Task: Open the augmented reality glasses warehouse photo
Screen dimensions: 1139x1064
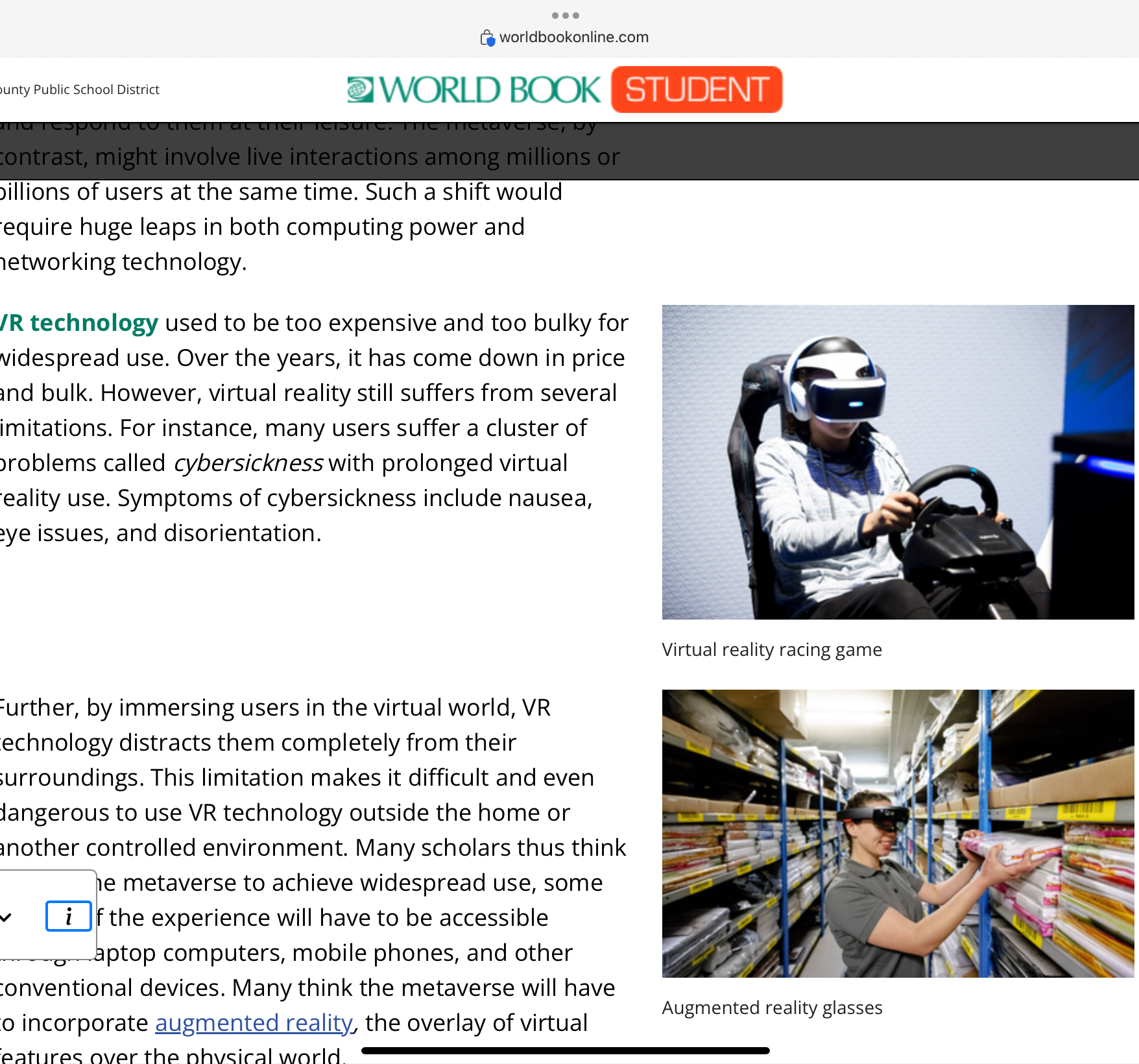Action: (897, 833)
